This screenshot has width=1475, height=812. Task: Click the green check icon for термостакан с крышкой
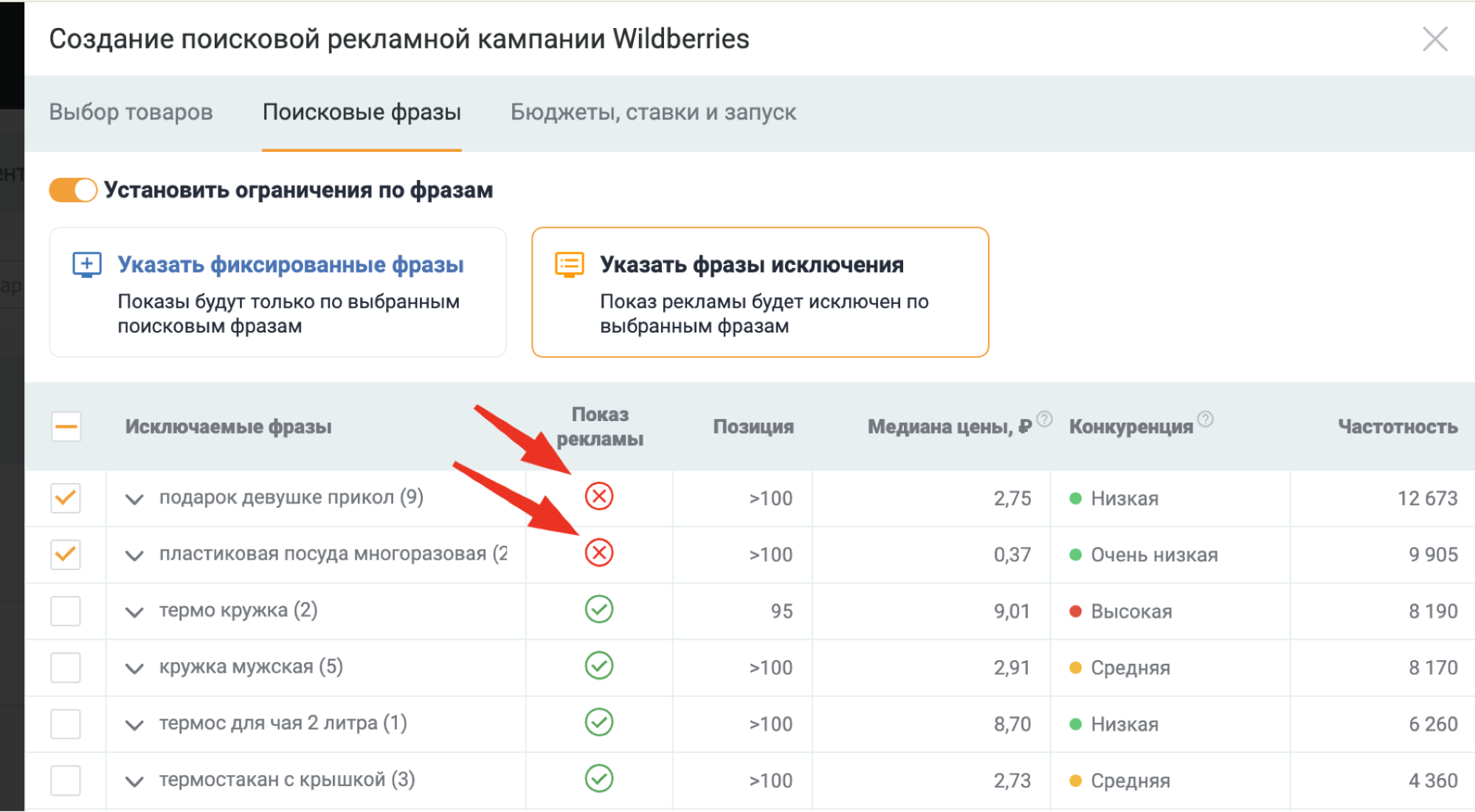[x=599, y=778]
